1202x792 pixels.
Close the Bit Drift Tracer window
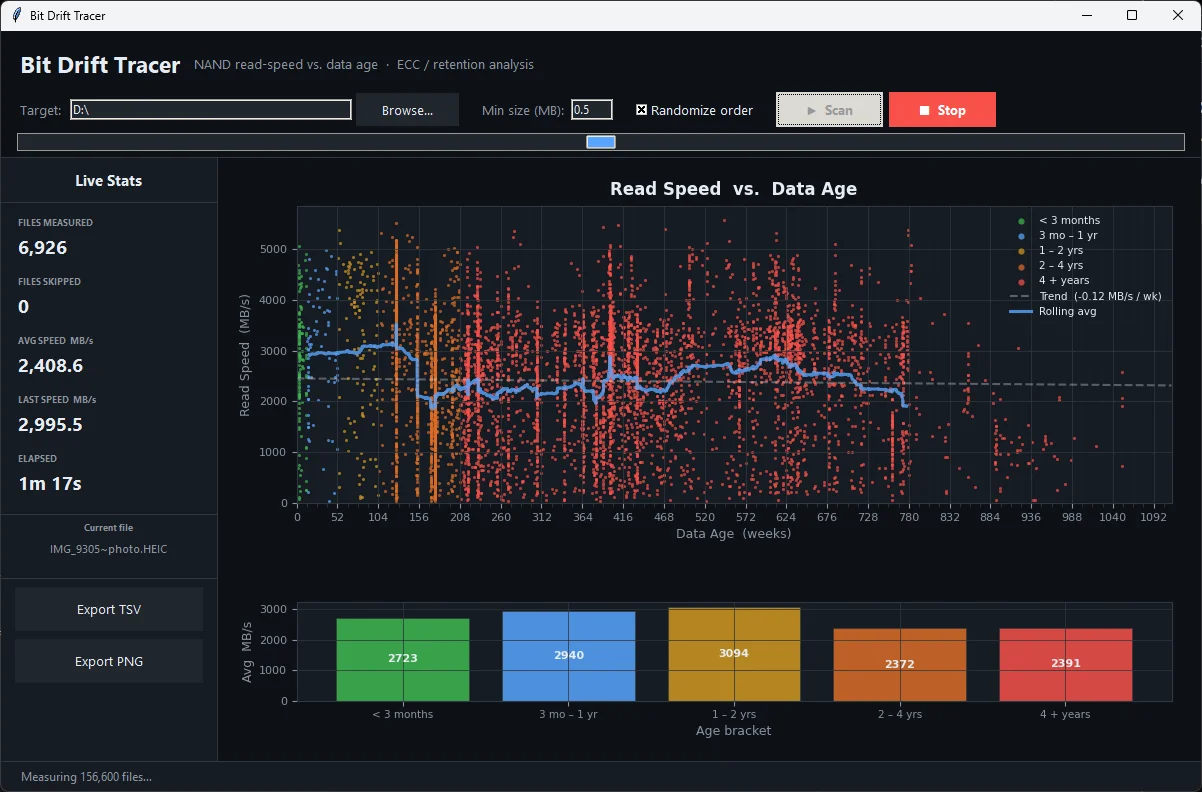(1178, 15)
